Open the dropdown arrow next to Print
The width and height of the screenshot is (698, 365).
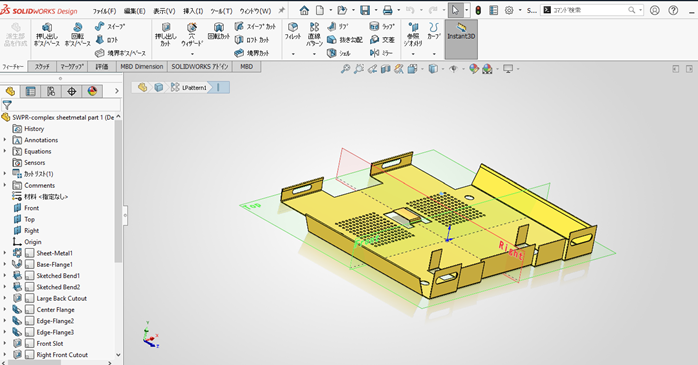click(x=398, y=10)
